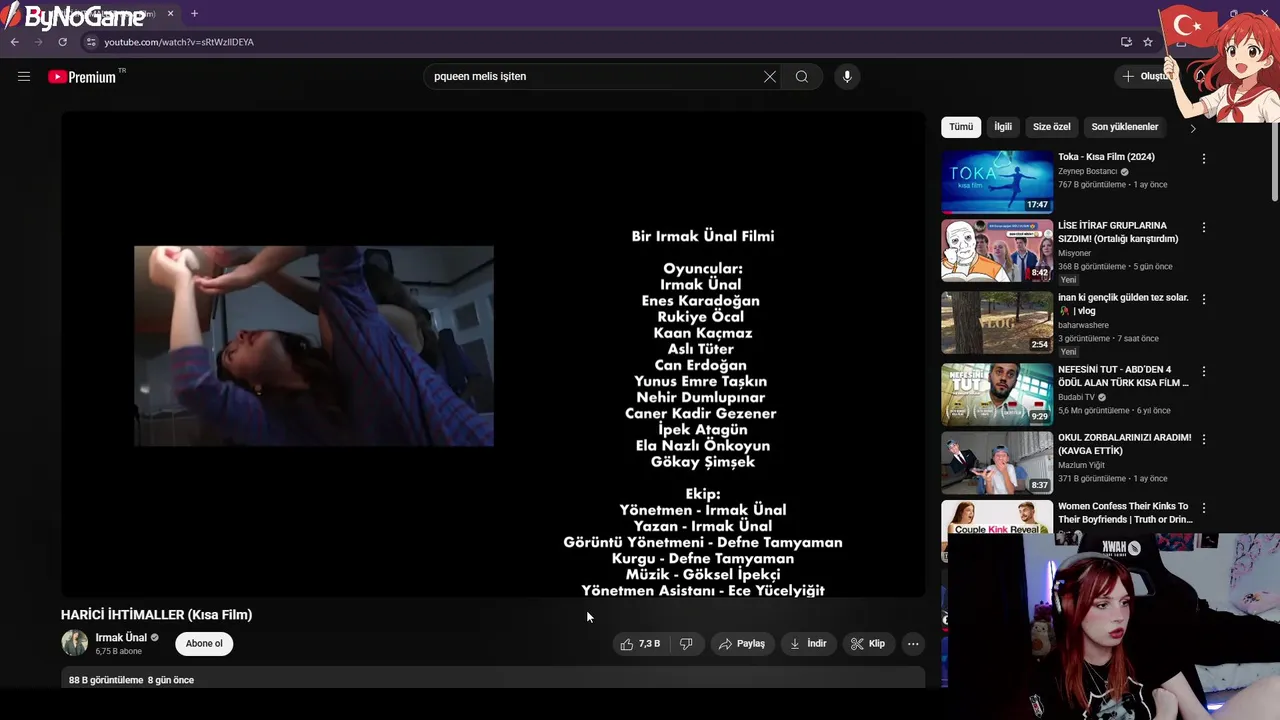Open LİSE İTİRAF GRUPLARINA SIZDIM thumbnail
The width and height of the screenshot is (1280, 720).
click(x=997, y=251)
